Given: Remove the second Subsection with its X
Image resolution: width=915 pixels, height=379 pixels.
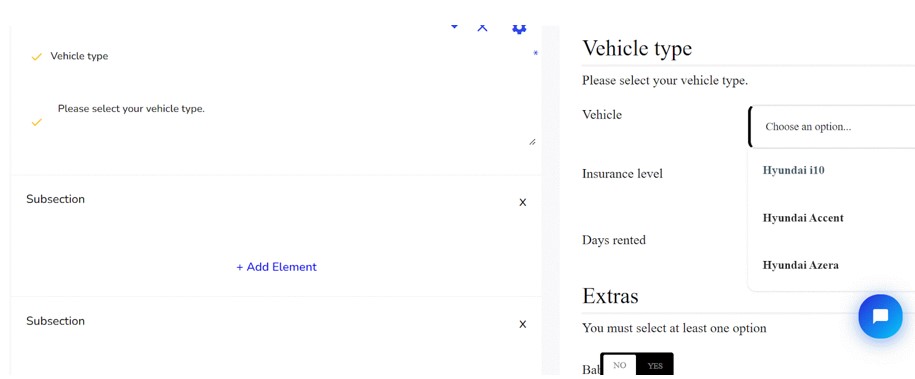Looking at the screenshot, I should click(x=523, y=324).
